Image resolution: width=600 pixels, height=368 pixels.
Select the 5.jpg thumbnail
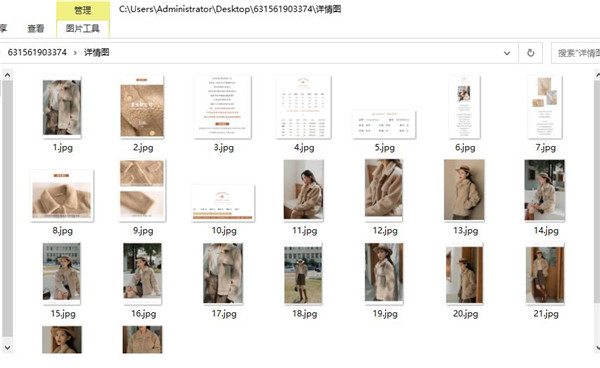point(384,124)
